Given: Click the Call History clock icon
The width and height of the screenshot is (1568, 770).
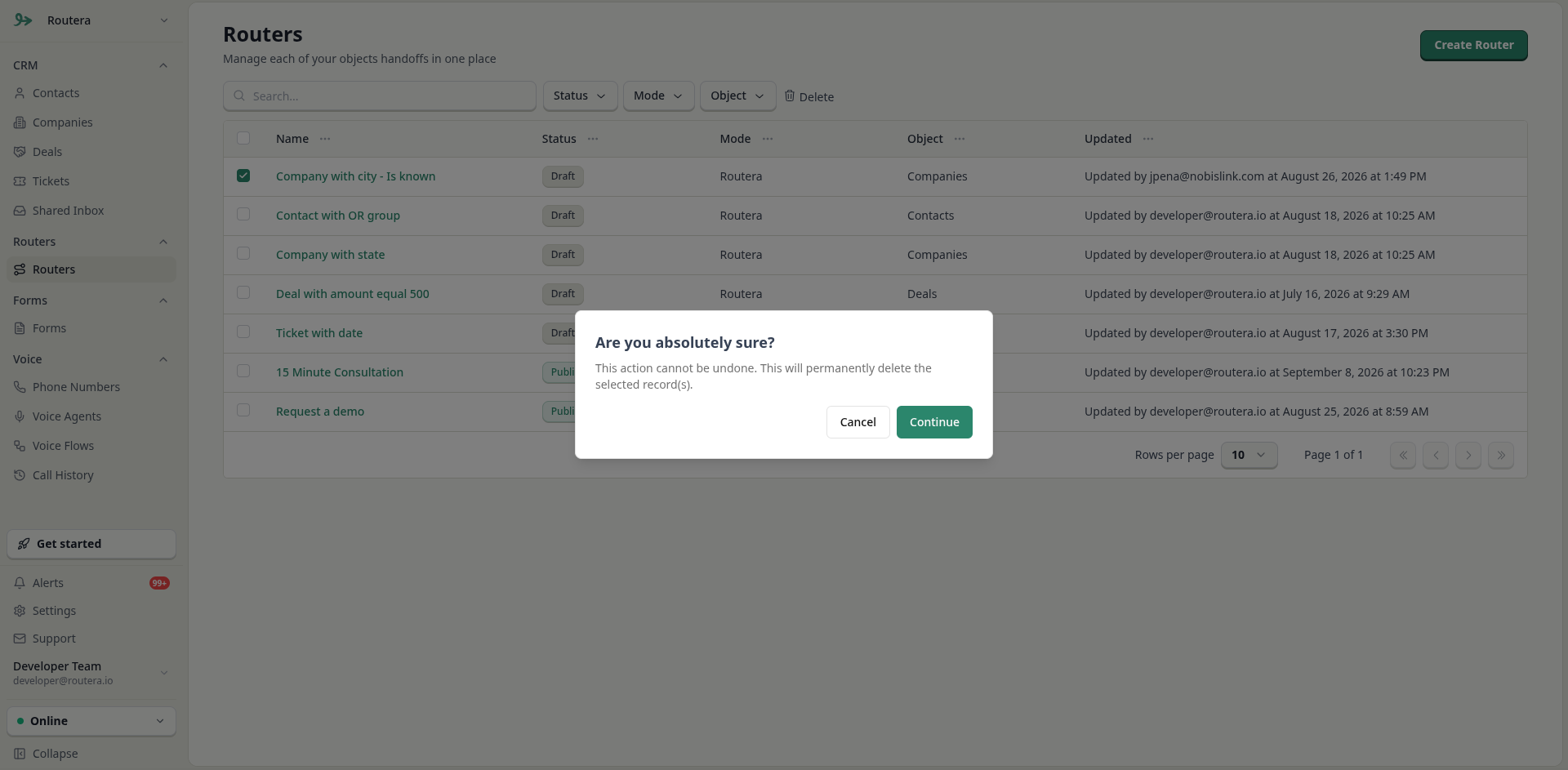Looking at the screenshot, I should click(x=20, y=475).
